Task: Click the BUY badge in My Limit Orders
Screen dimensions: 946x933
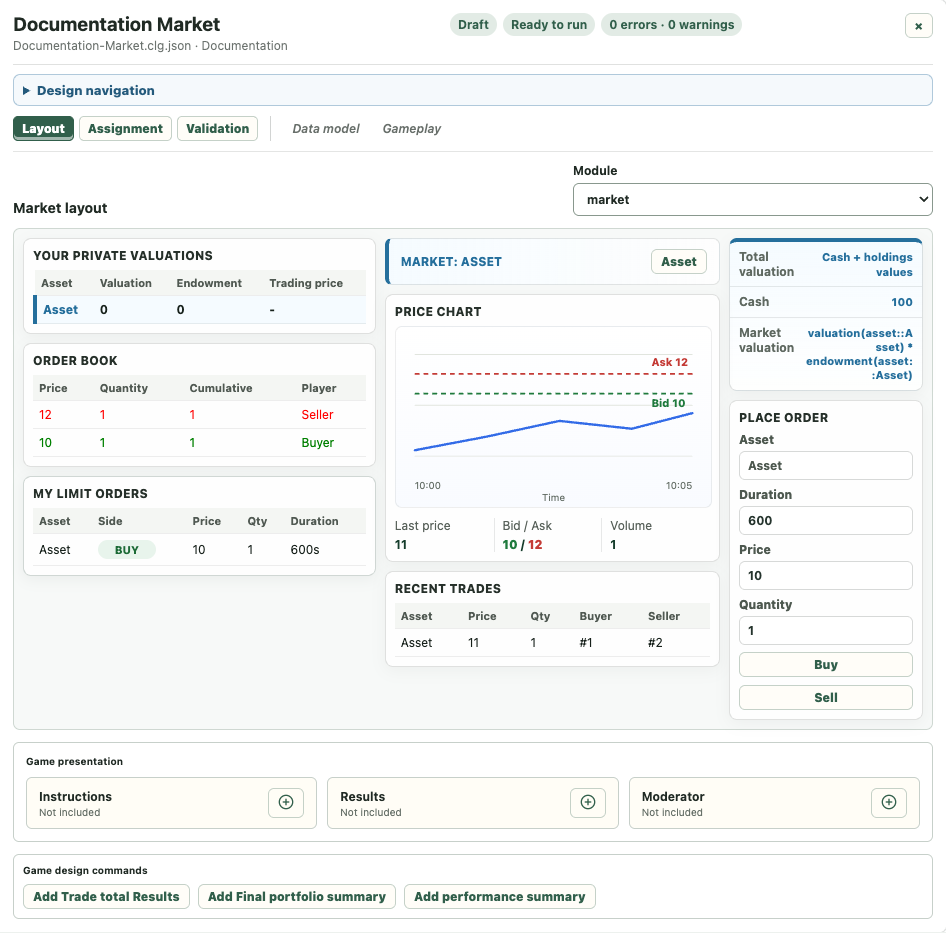Action: tap(127, 550)
